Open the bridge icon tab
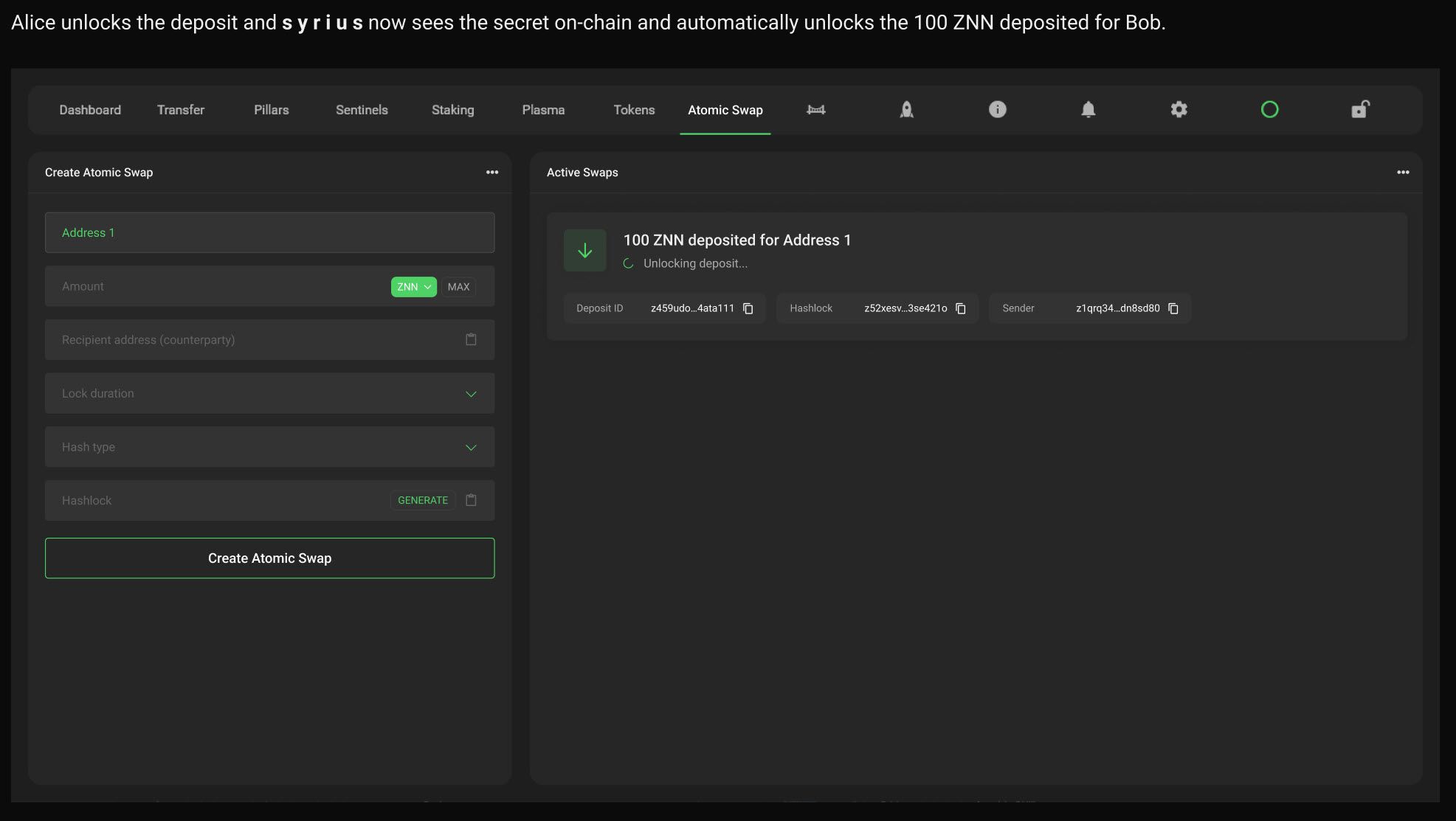Screen dimensions: 1456x821 click(x=815, y=110)
